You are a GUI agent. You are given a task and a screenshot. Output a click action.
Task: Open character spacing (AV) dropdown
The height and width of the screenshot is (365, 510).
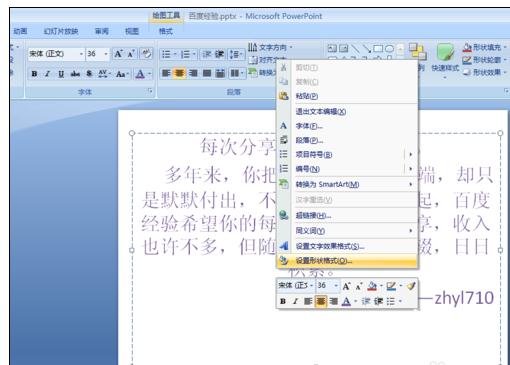tap(104, 74)
